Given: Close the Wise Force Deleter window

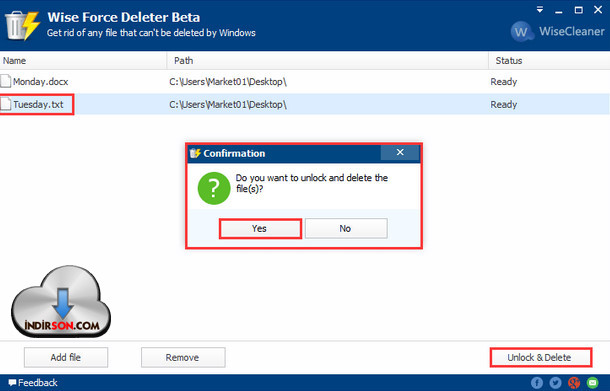Looking at the screenshot, I should pyautogui.click(x=598, y=10).
